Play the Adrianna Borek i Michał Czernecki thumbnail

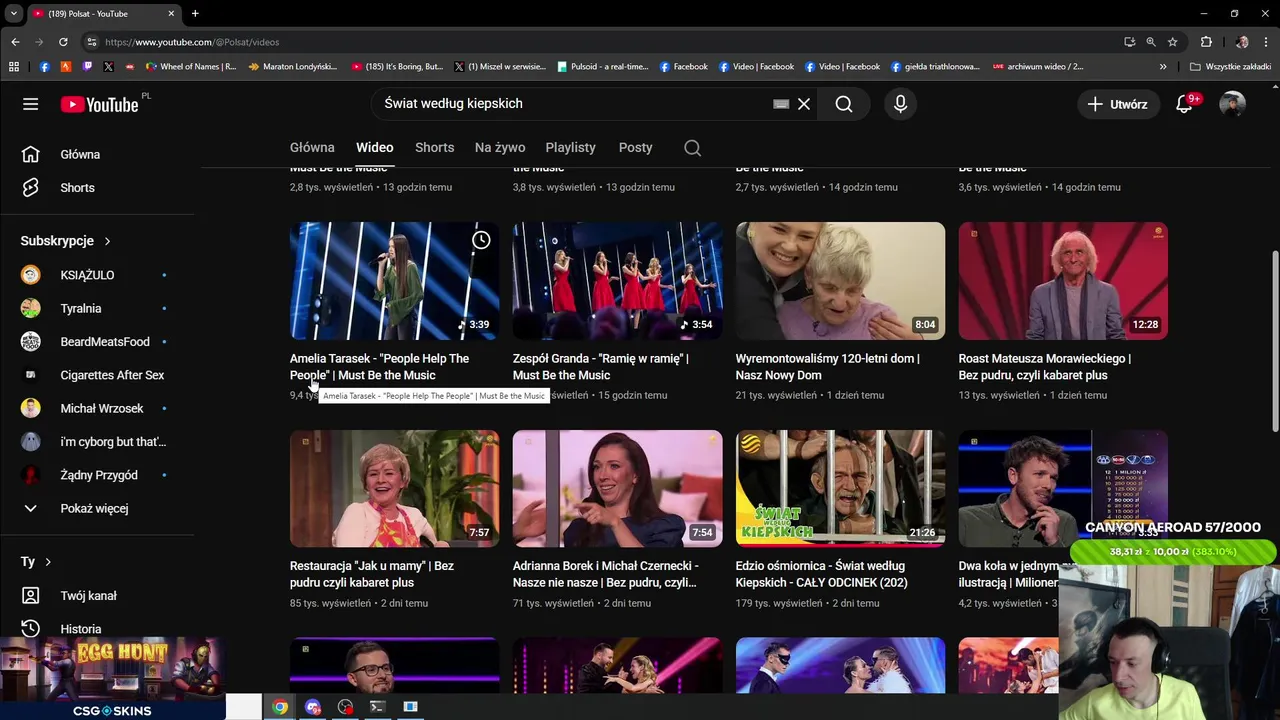click(x=617, y=489)
